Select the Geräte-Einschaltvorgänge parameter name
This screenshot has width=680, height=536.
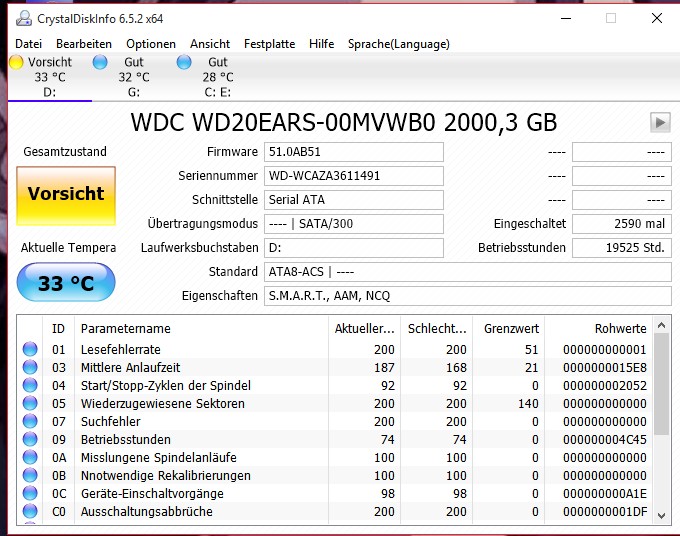coord(152,494)
